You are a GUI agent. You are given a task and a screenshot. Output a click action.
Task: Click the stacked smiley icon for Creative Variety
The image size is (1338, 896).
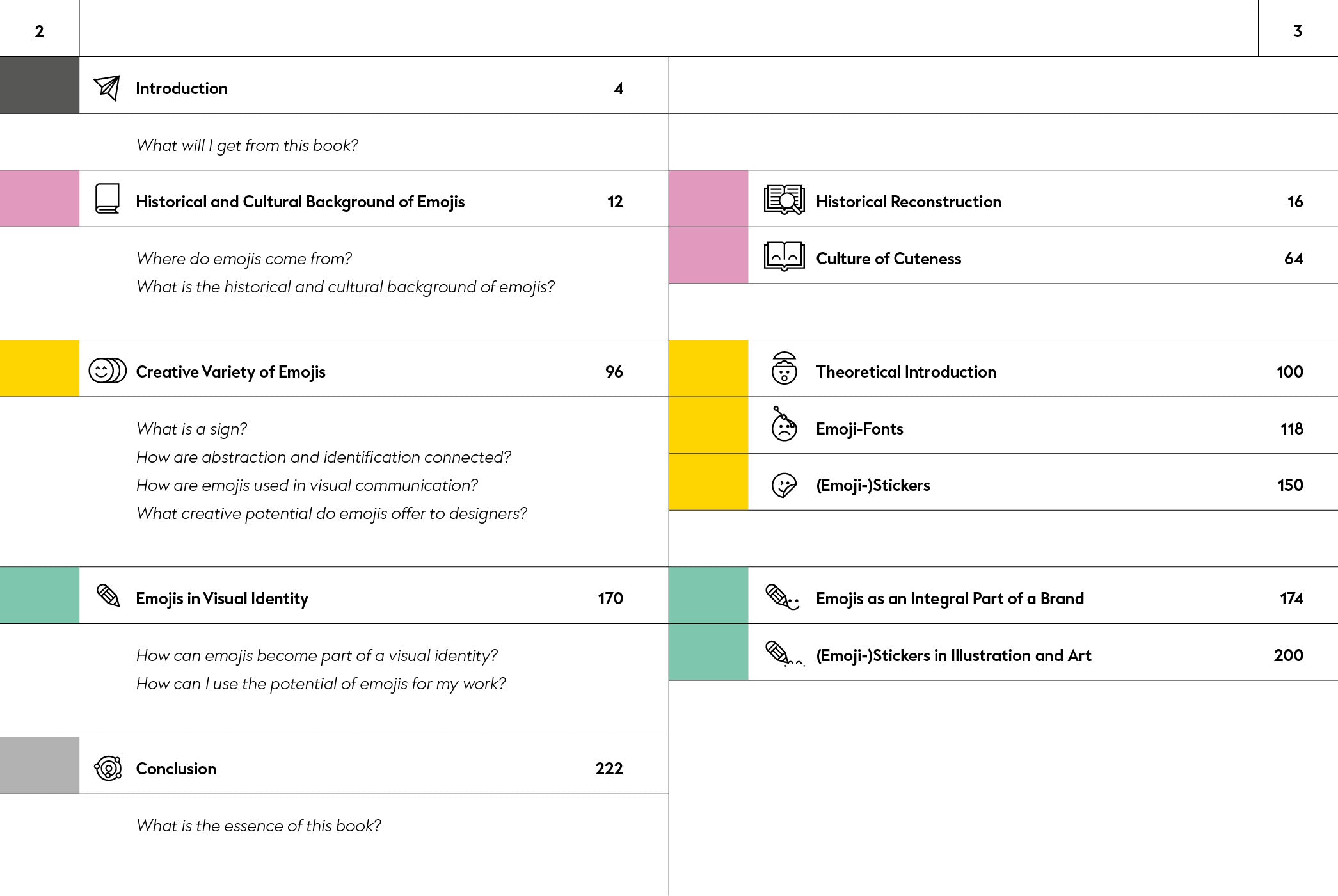(x=107, y=371)
